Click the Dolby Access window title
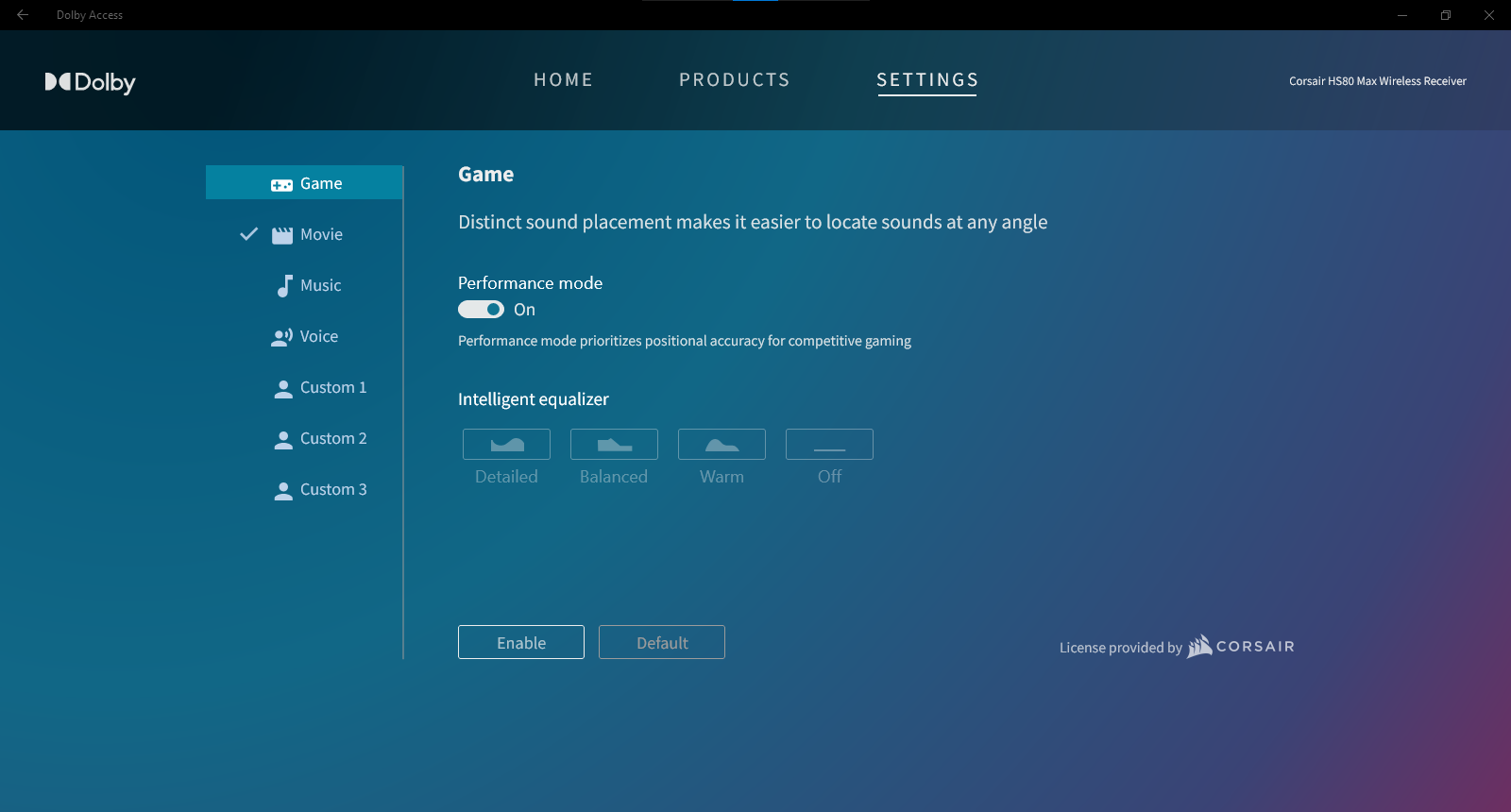The image size is (1511, 812). (90, 15)
